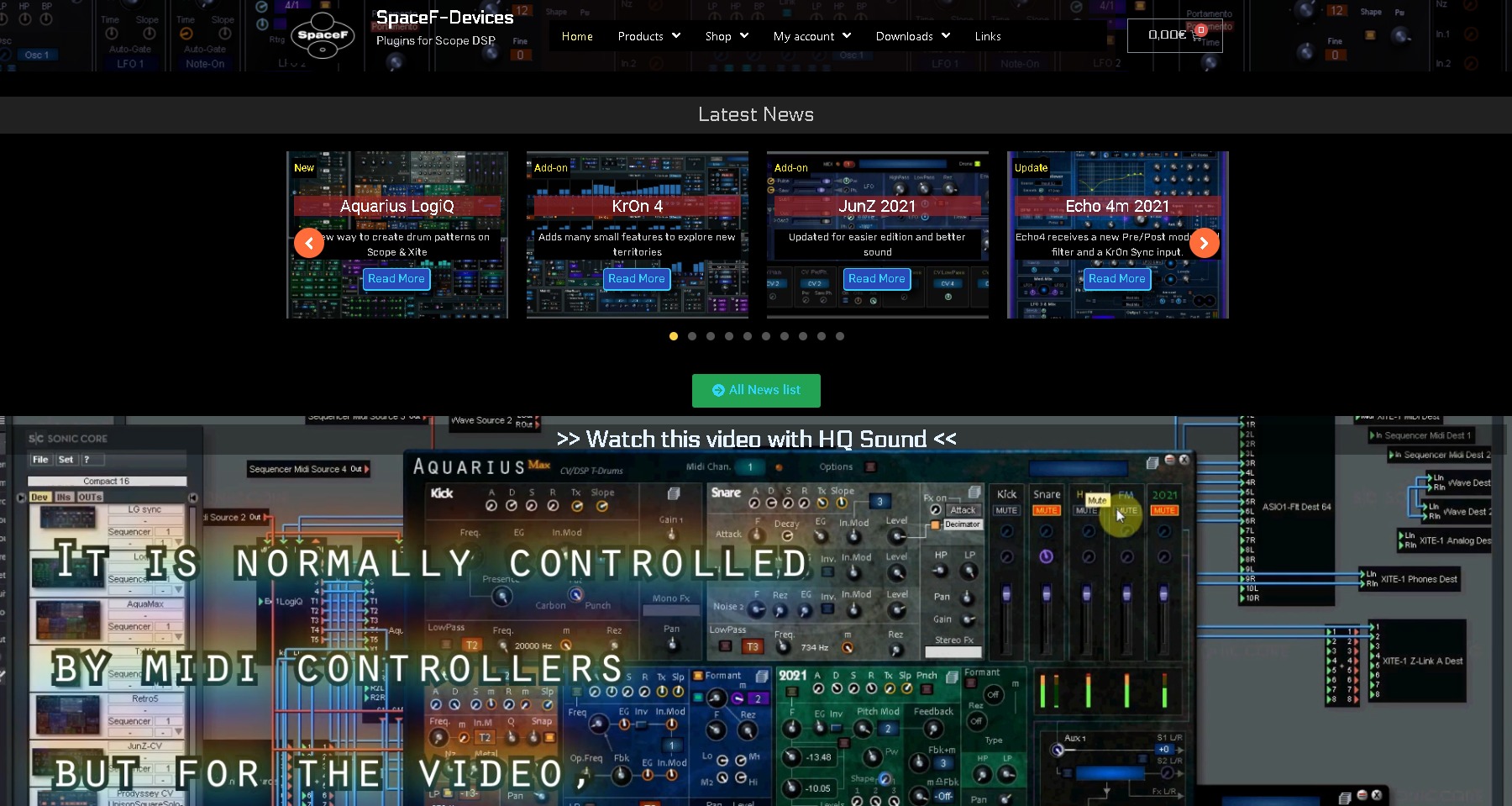
Task: Click the Snare Level knob on Attack row
Action: 897,536
